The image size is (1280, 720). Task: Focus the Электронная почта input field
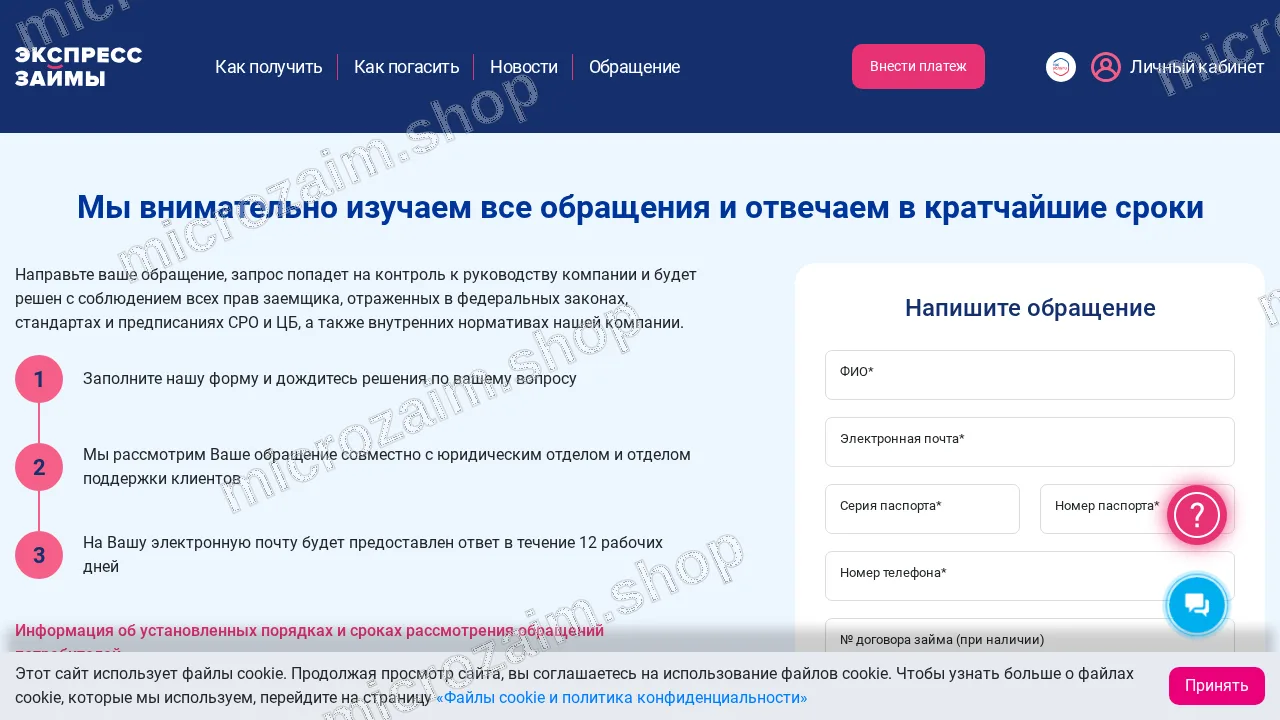pos(1030,442)
